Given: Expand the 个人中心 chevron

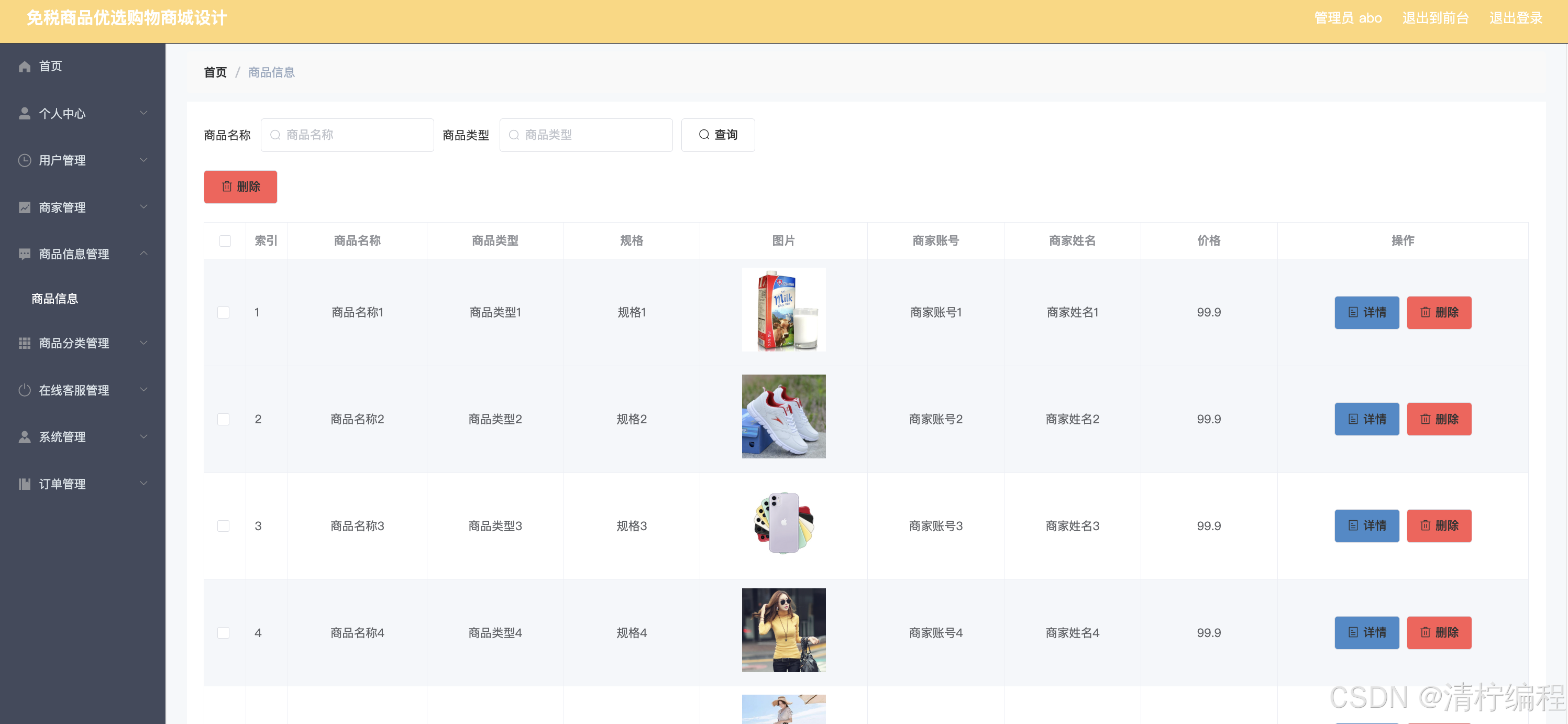Looking at the screenshot, I should point(143,113).
